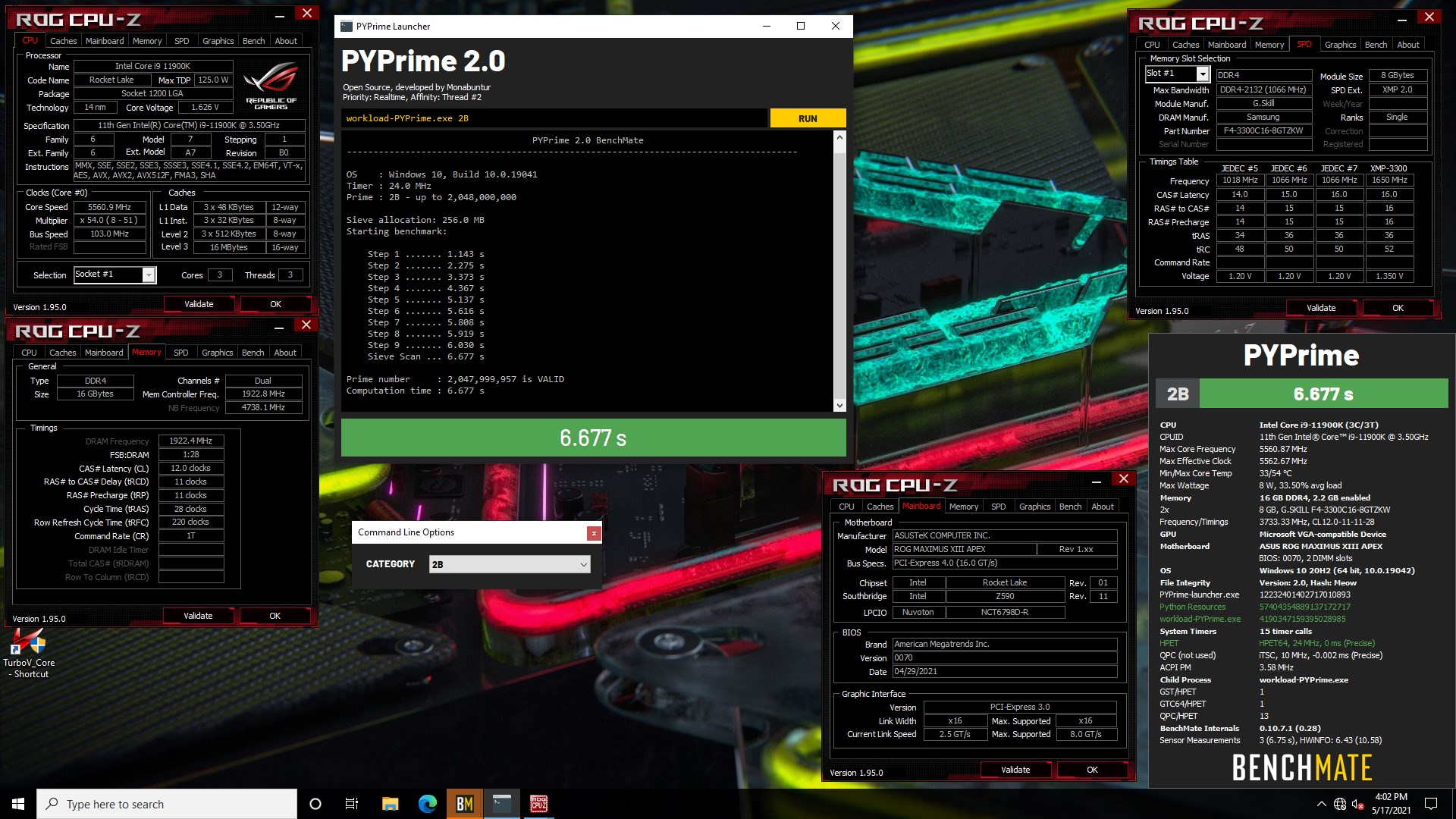Open network globe tray icon

[1340, 804]
